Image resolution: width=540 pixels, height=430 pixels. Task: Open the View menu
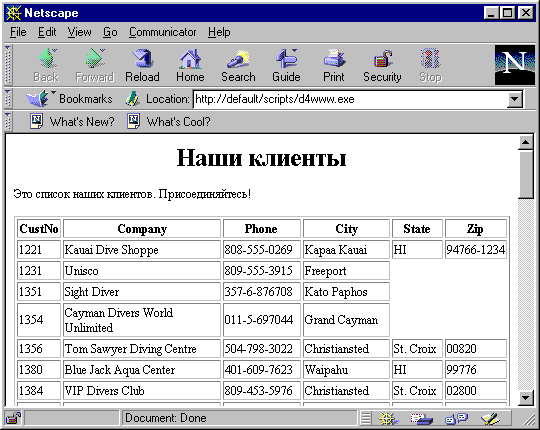point(79,32)
